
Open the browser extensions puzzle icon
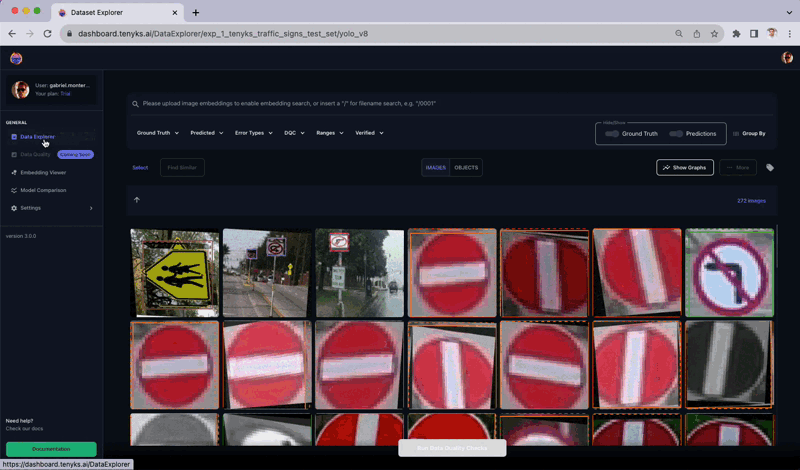pos(736,34)
